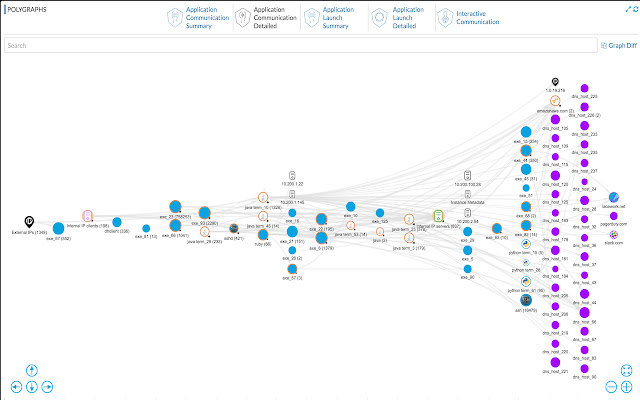The height and width of the screenshot is (400, 640).
Task: Select the dns_host_83 node
Action: [584, 350]
